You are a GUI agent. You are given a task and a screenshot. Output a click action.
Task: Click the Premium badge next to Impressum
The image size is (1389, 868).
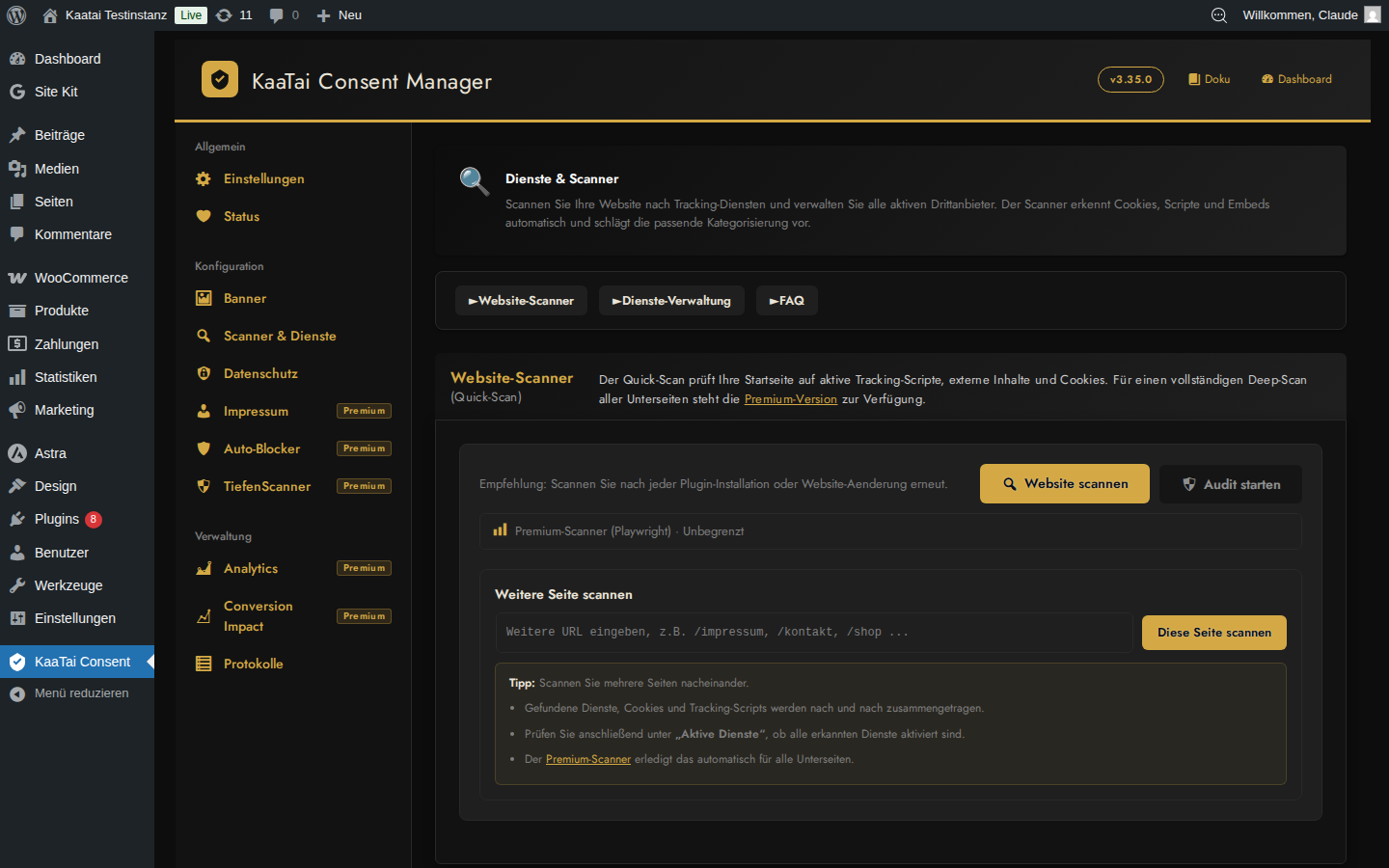point(364,411)
